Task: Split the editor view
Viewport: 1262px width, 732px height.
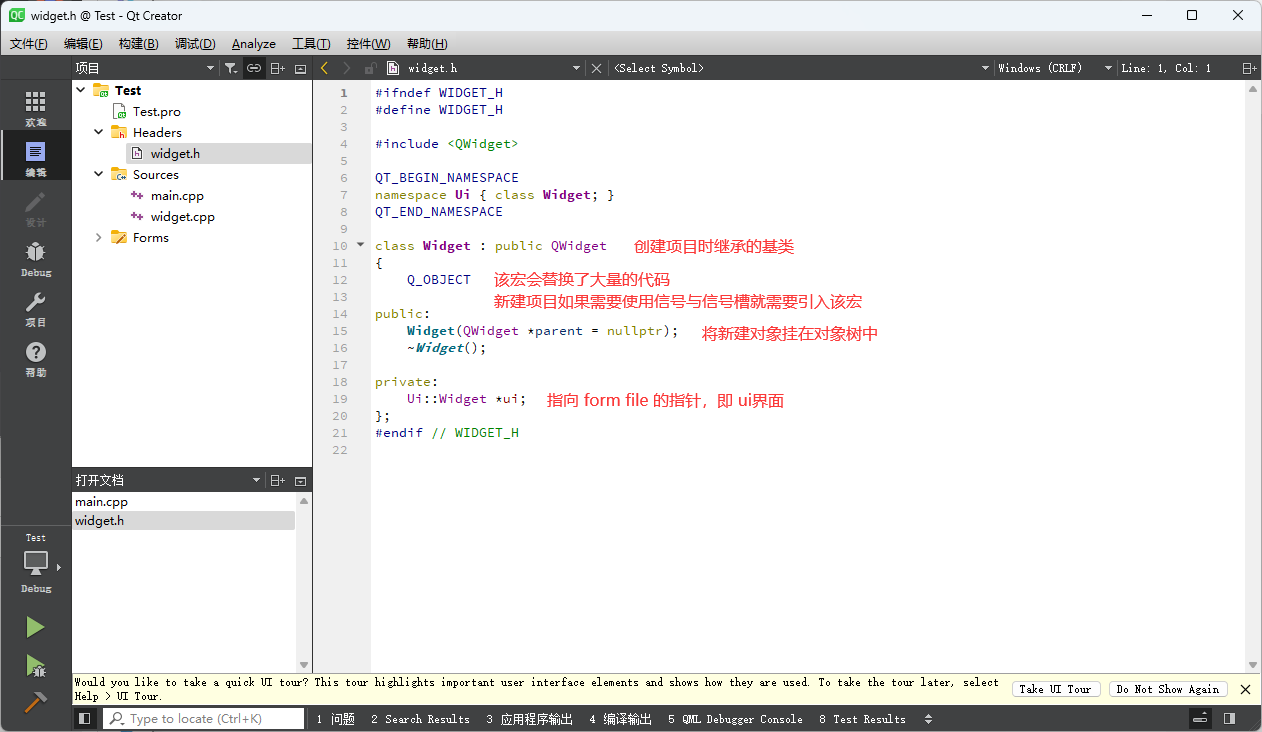Action: point(1249,68)
